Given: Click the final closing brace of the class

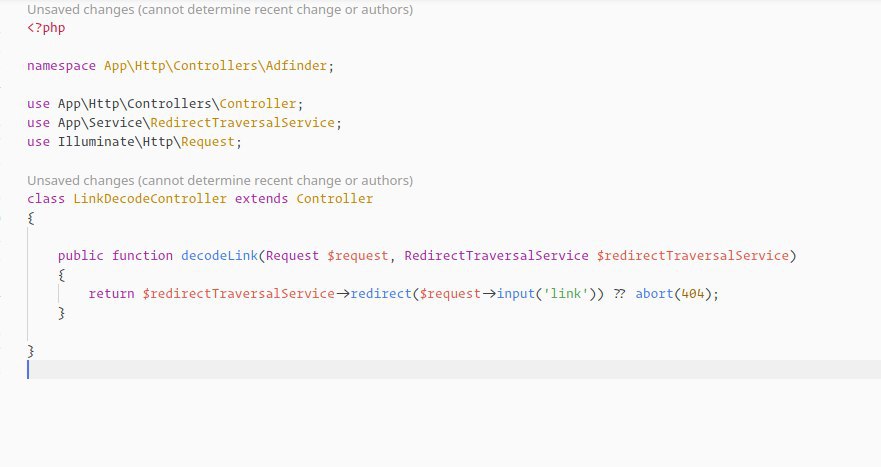Looking at the screenshot, I should 31,351.
